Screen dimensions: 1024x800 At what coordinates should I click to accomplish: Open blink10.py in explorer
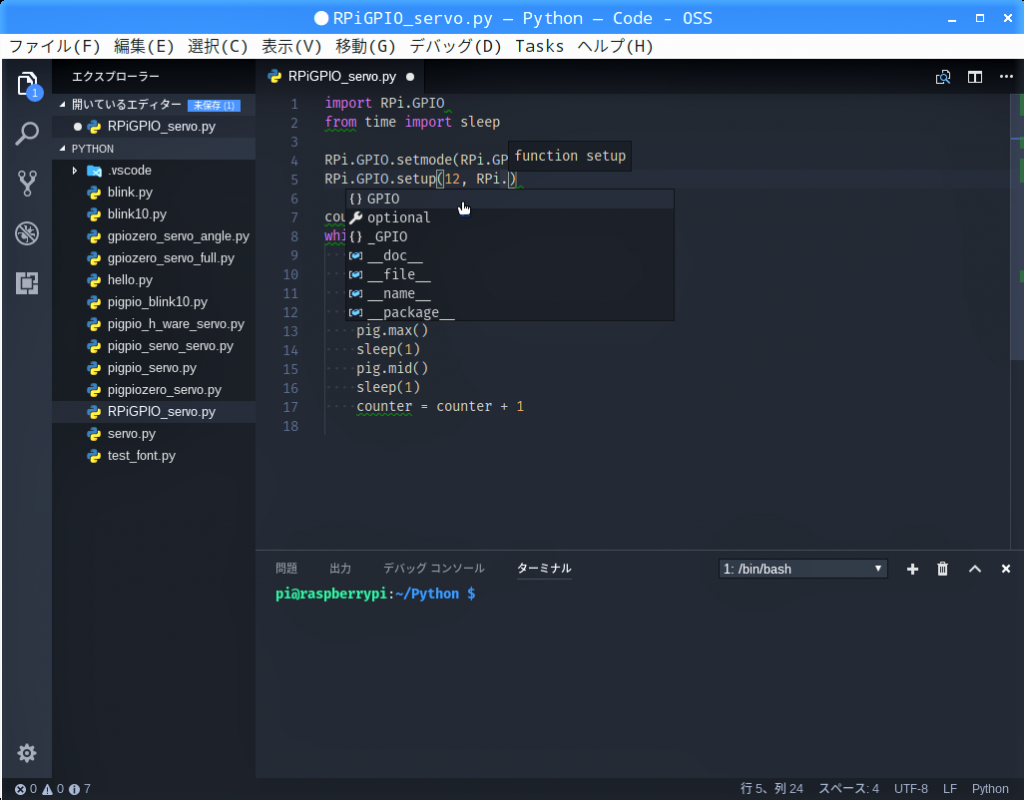click(154, 214)
